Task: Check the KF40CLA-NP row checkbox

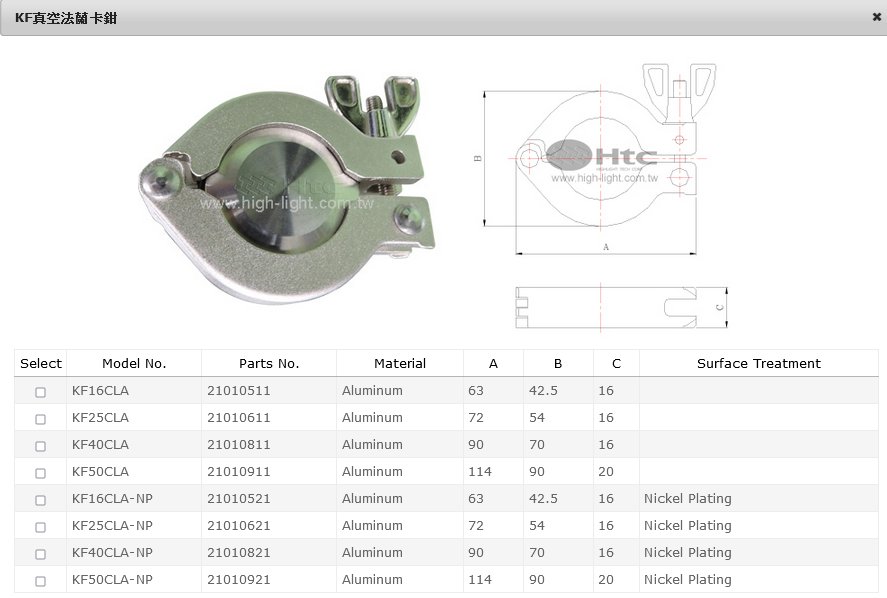Action: pyautogui.click(x=40, y=554)
